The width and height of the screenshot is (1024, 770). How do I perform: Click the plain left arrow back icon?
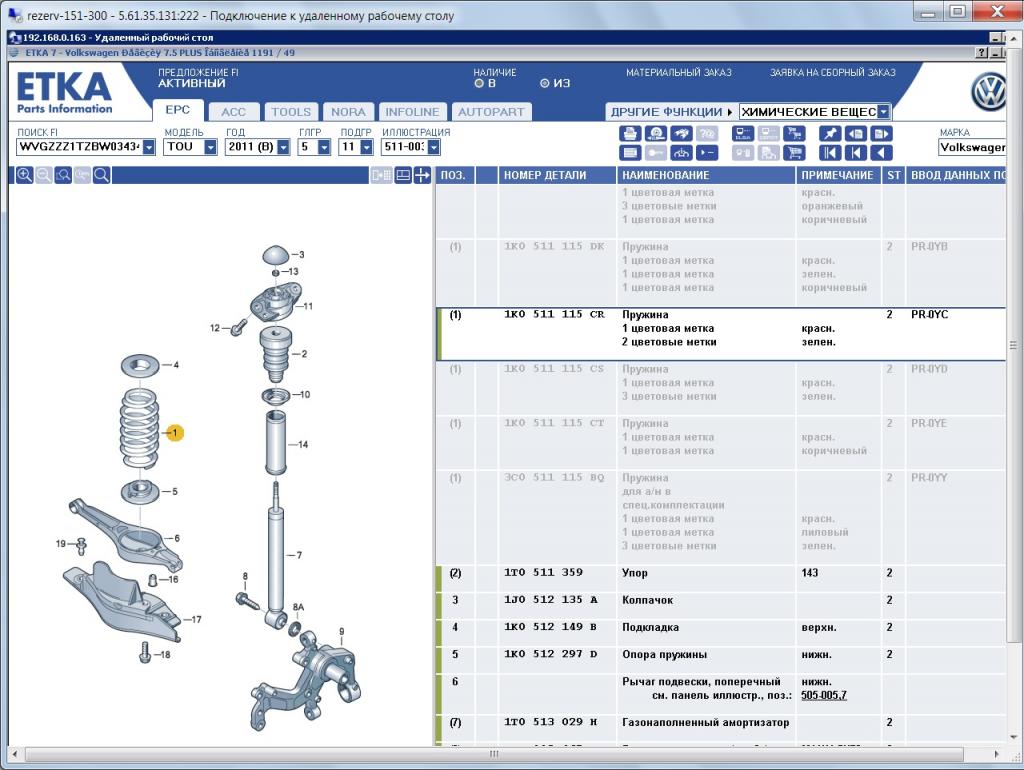click(881, 153)
